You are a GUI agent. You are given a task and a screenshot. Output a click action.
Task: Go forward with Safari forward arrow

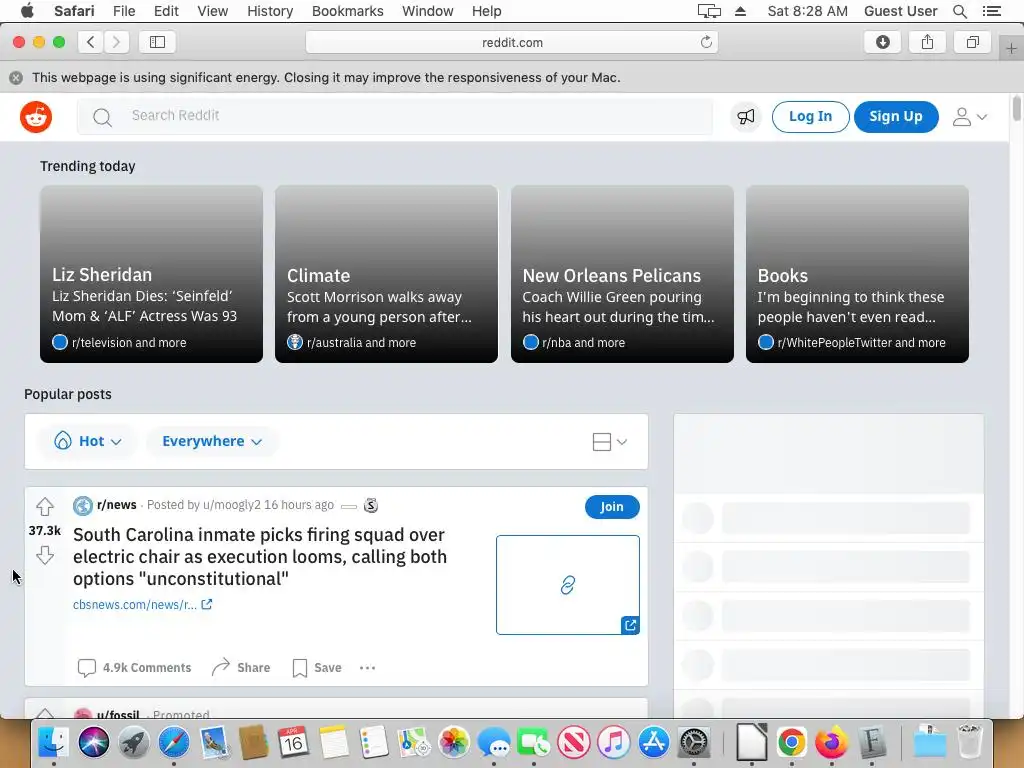[x=116, y=42]
